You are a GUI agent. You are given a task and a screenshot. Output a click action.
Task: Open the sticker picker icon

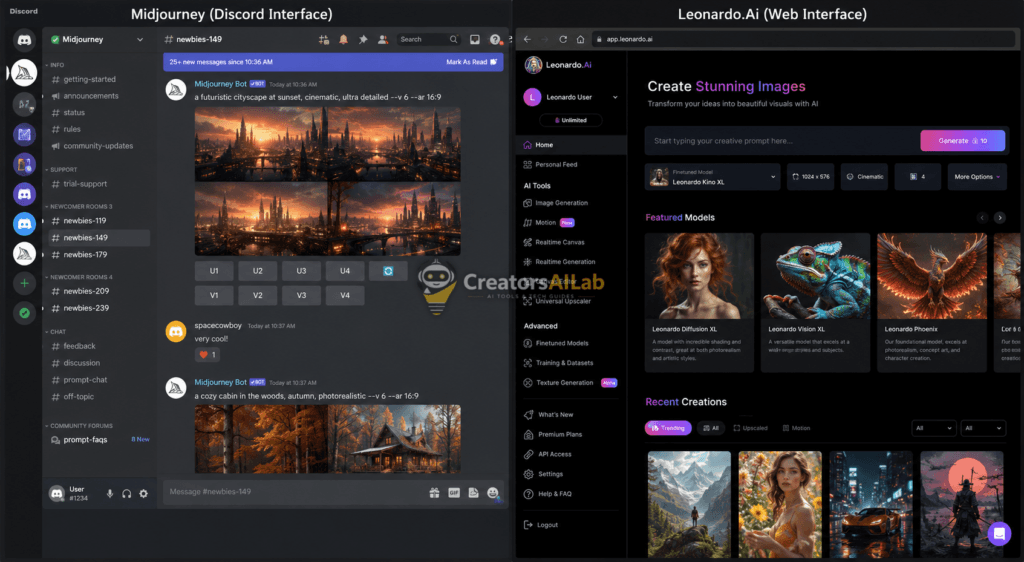pyautogui.click(x=473, y=493)
